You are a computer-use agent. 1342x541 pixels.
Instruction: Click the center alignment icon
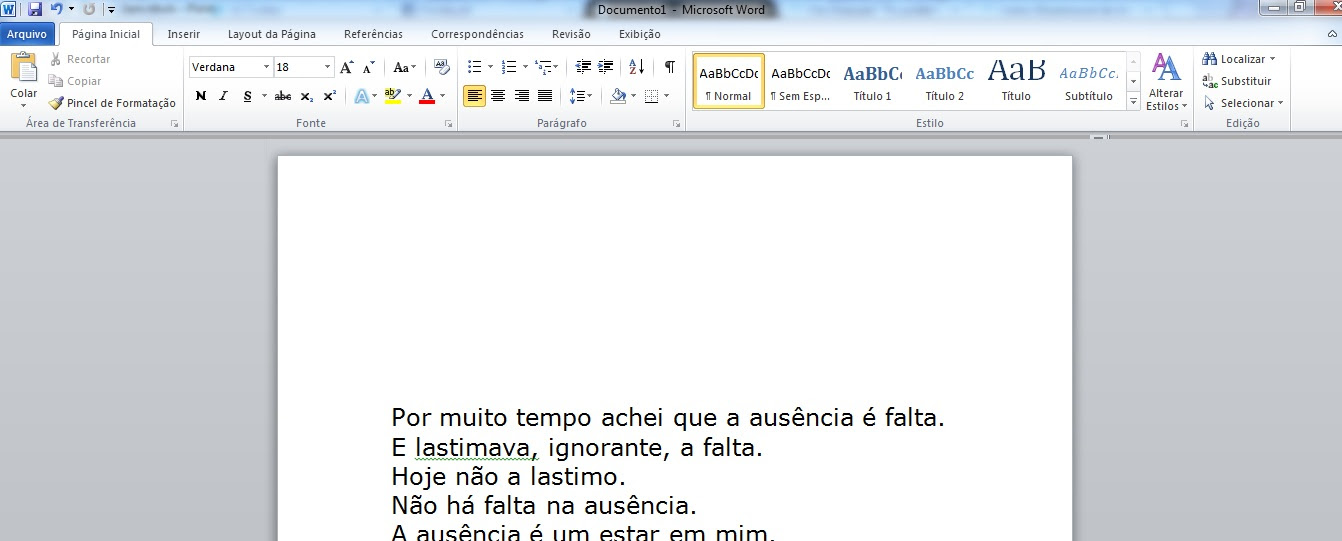point(498,96)
